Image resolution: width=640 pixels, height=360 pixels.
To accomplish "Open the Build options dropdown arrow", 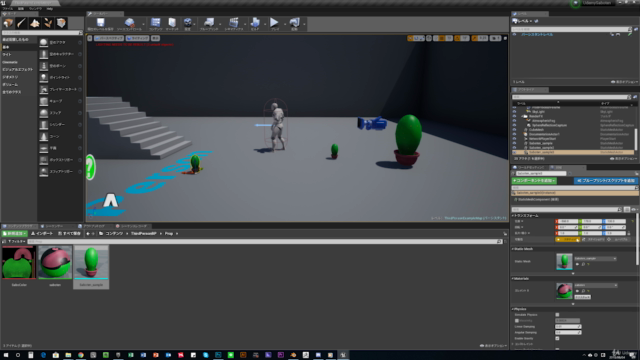I will click(x=264, y=24).
